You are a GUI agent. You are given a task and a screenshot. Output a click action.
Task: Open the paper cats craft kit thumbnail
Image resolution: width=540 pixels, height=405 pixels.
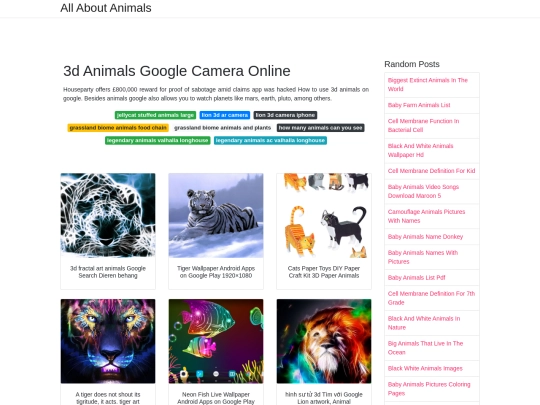pos(324,215)
